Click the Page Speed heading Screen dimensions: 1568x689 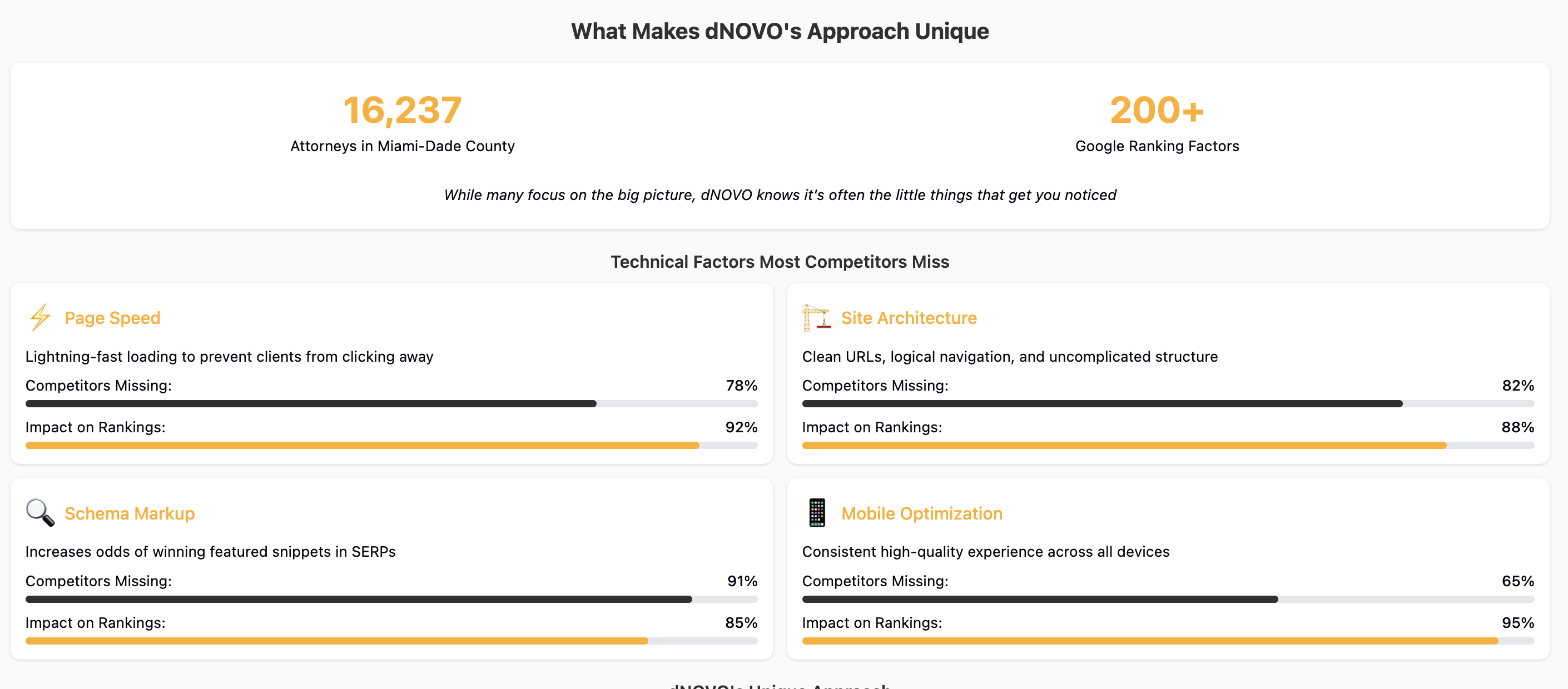click(113, 318)
